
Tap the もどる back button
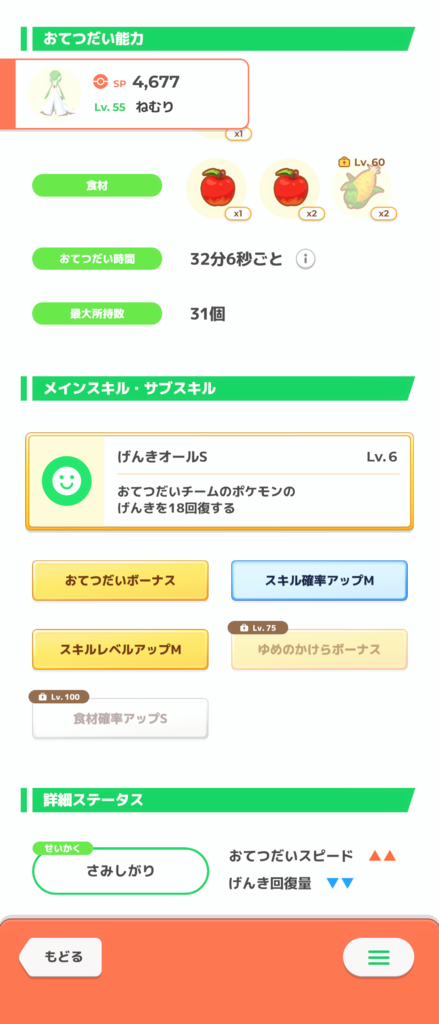click(60, 957)
